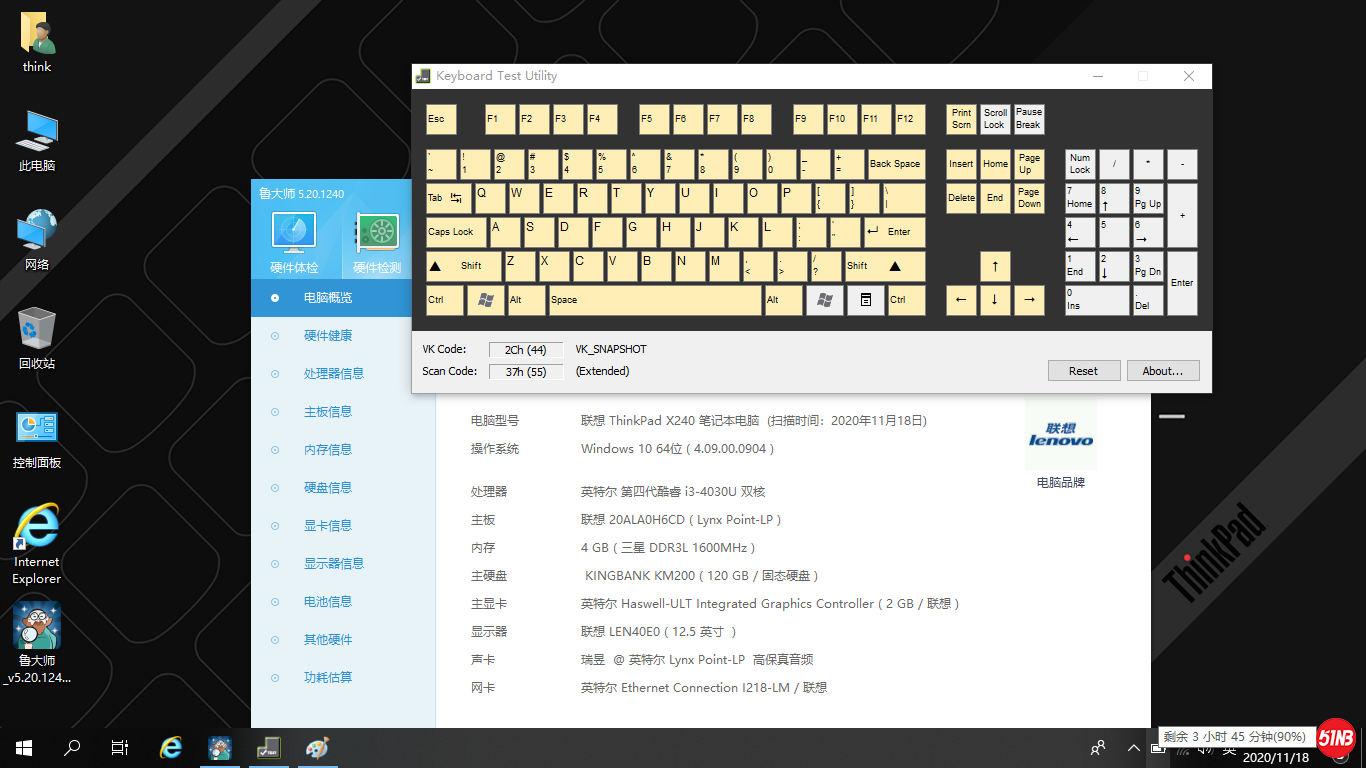Click the left Windows logo key
The height and width of the screenshot is (768, 1366).
point(486,300)
